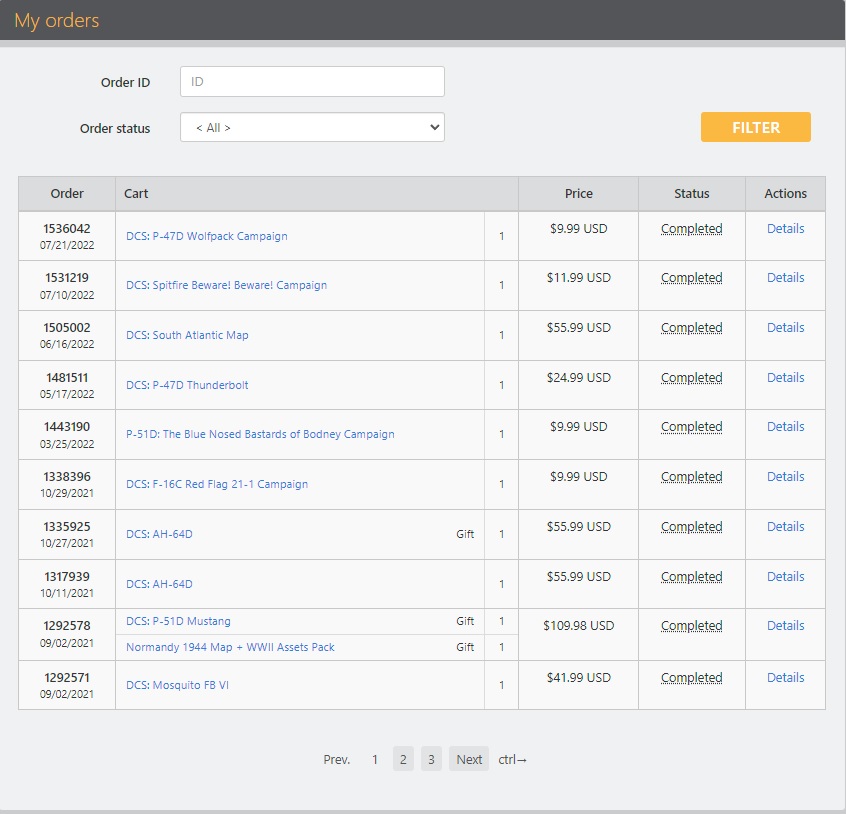This screenshot has width=846, height=814.
Task: Open DCS: South Atlantic Map link
Action: click(x=187, y=335)
